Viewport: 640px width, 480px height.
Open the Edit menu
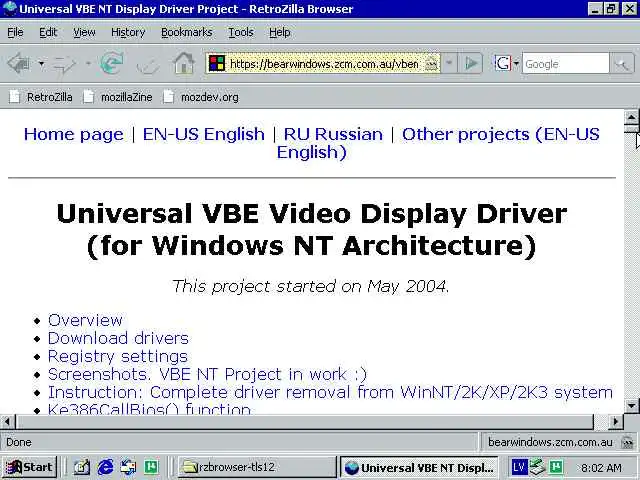[x=48, y=32]
